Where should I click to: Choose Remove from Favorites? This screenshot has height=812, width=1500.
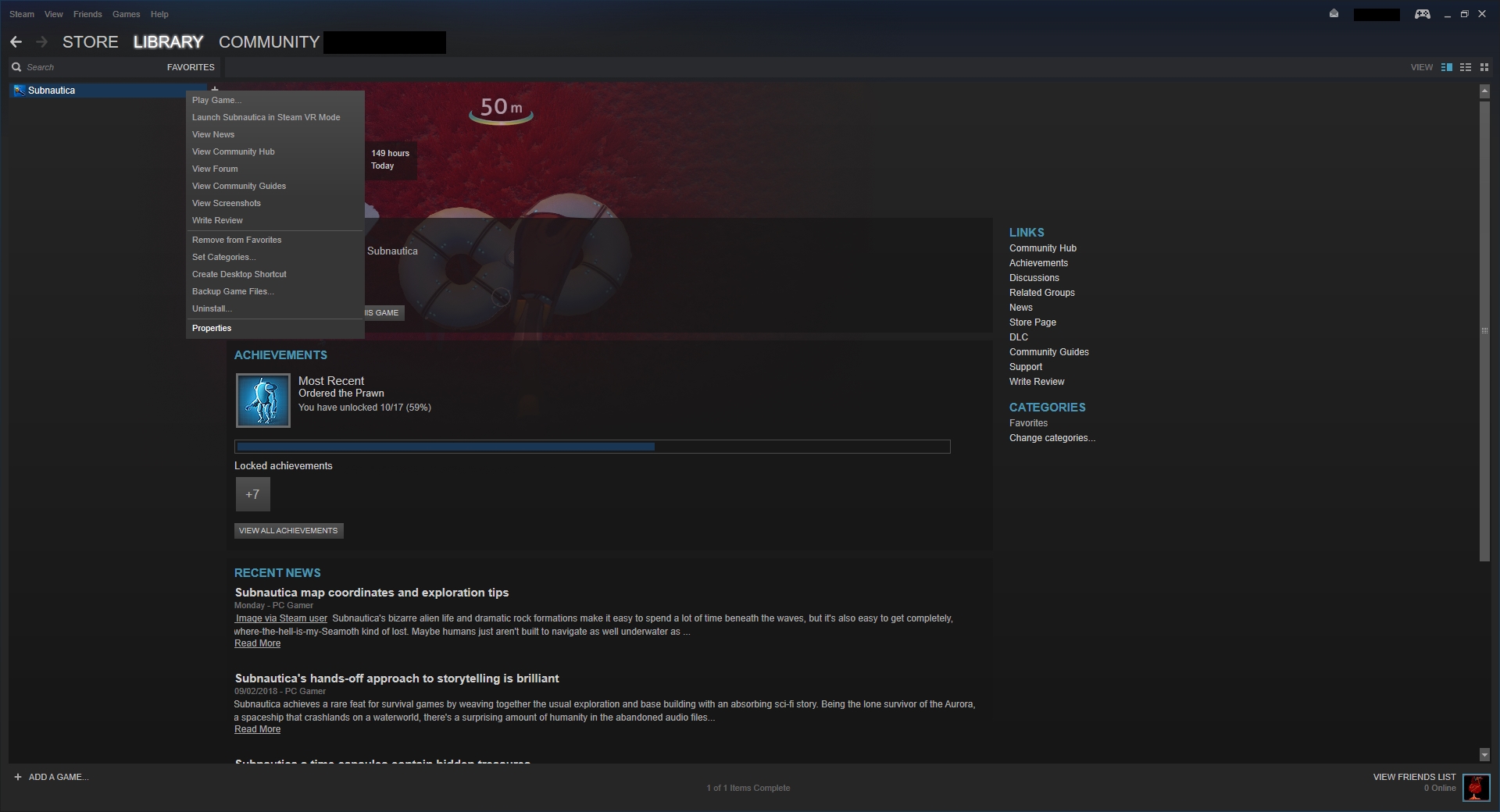(x=275, y=240)
